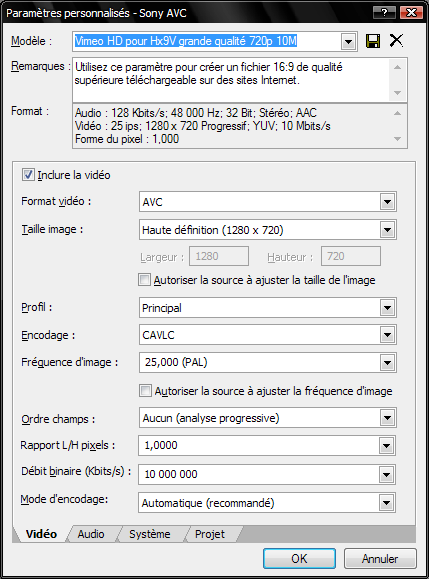
Task: Open the Taille image dropdown
Action: pos(387,230)
